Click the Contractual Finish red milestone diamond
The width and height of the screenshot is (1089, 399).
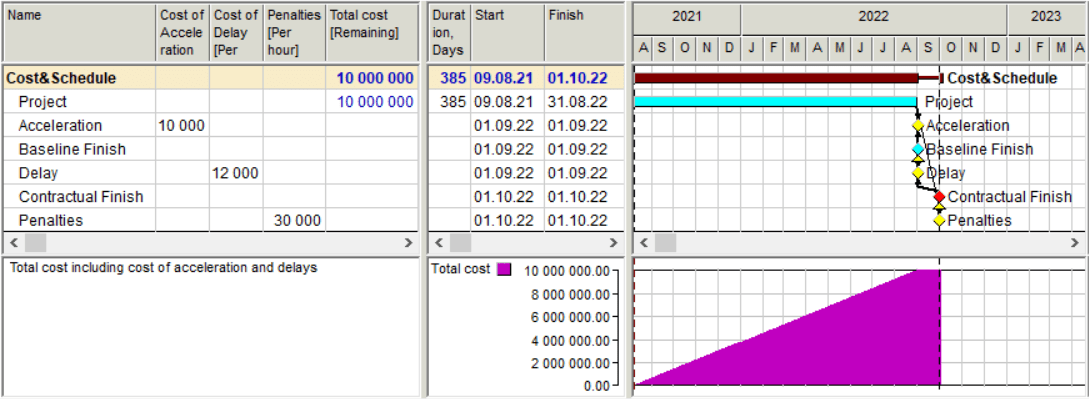coord(939,196)
